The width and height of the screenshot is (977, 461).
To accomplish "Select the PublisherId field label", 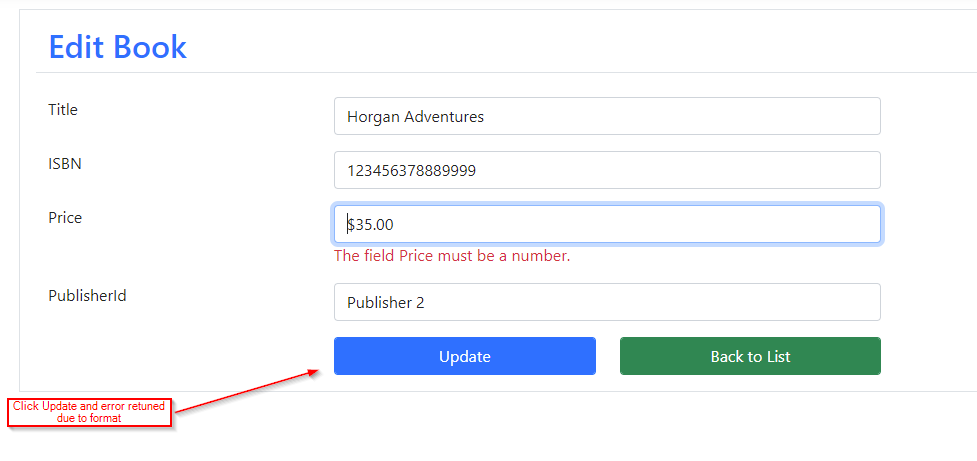I will coord(87,295).
